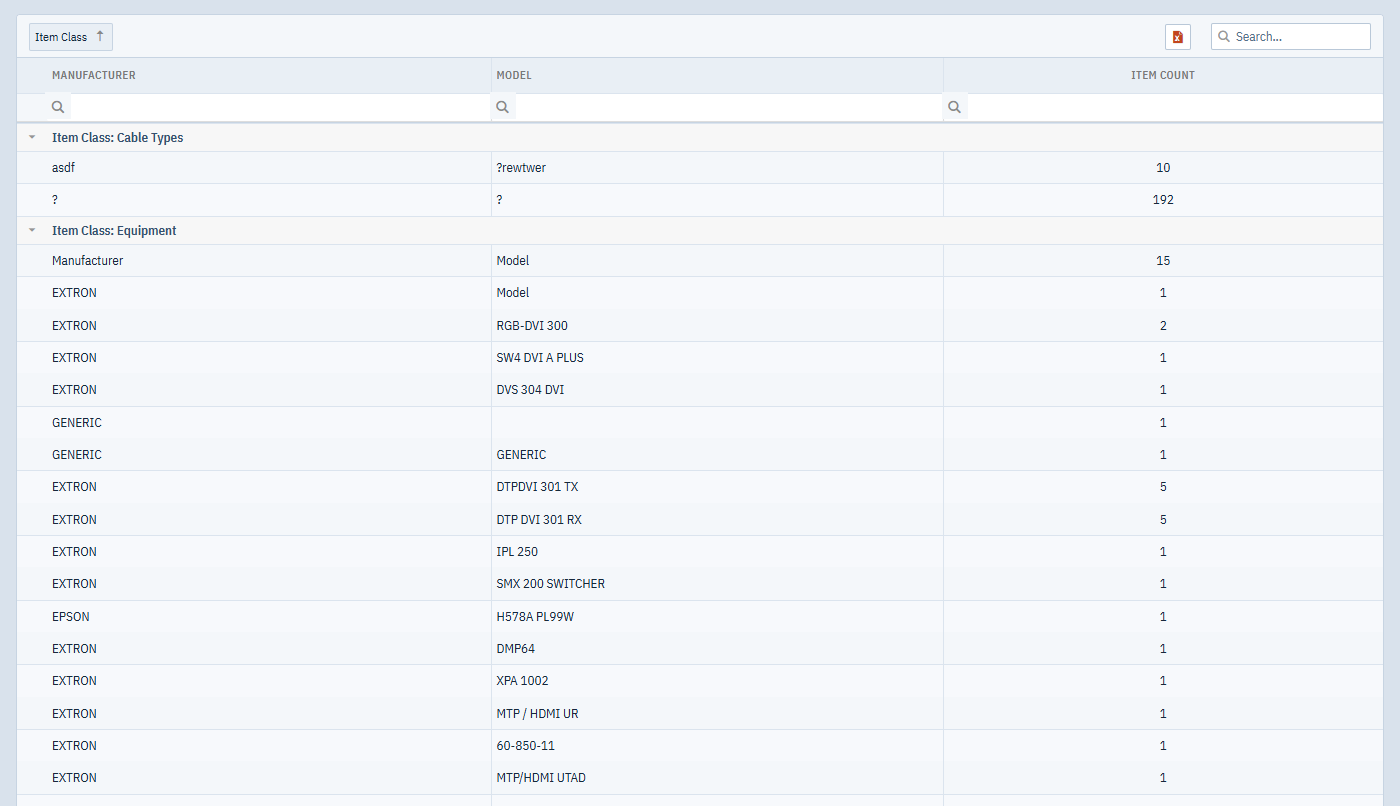Click the 'GENERIC' model cell
Image resolution: width=1400 pixels, height=806 pixels.
point(717,455)
